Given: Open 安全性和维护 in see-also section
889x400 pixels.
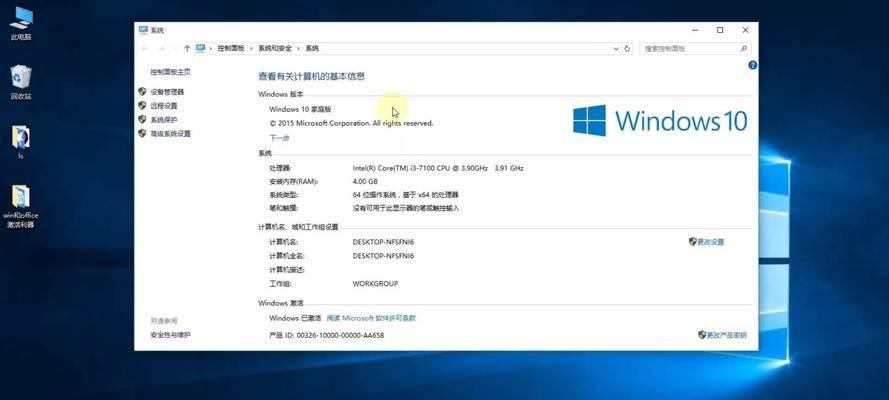Looking at the screenshot, I should pos(171,335).
